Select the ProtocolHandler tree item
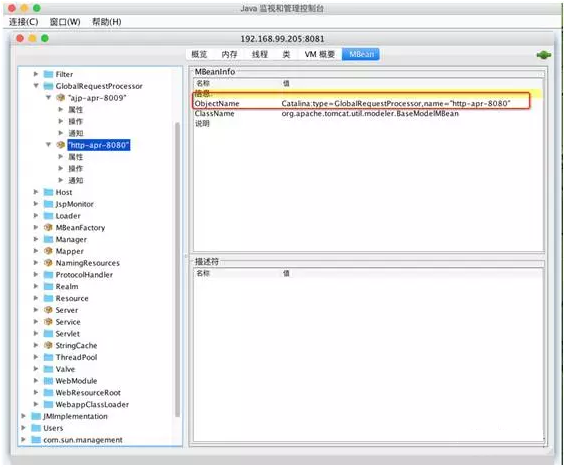564x470 pixels. tap(84, 275)
